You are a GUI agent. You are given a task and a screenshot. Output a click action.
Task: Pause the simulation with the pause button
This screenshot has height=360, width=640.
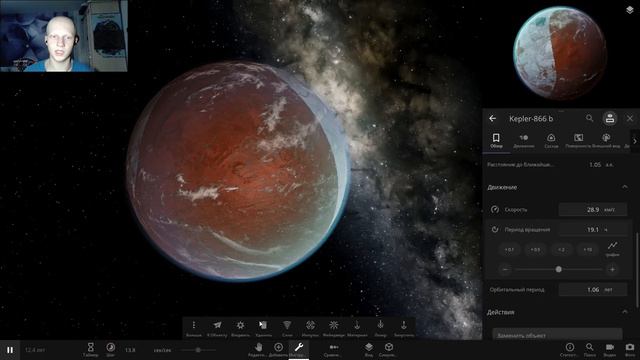coord(10,350)
